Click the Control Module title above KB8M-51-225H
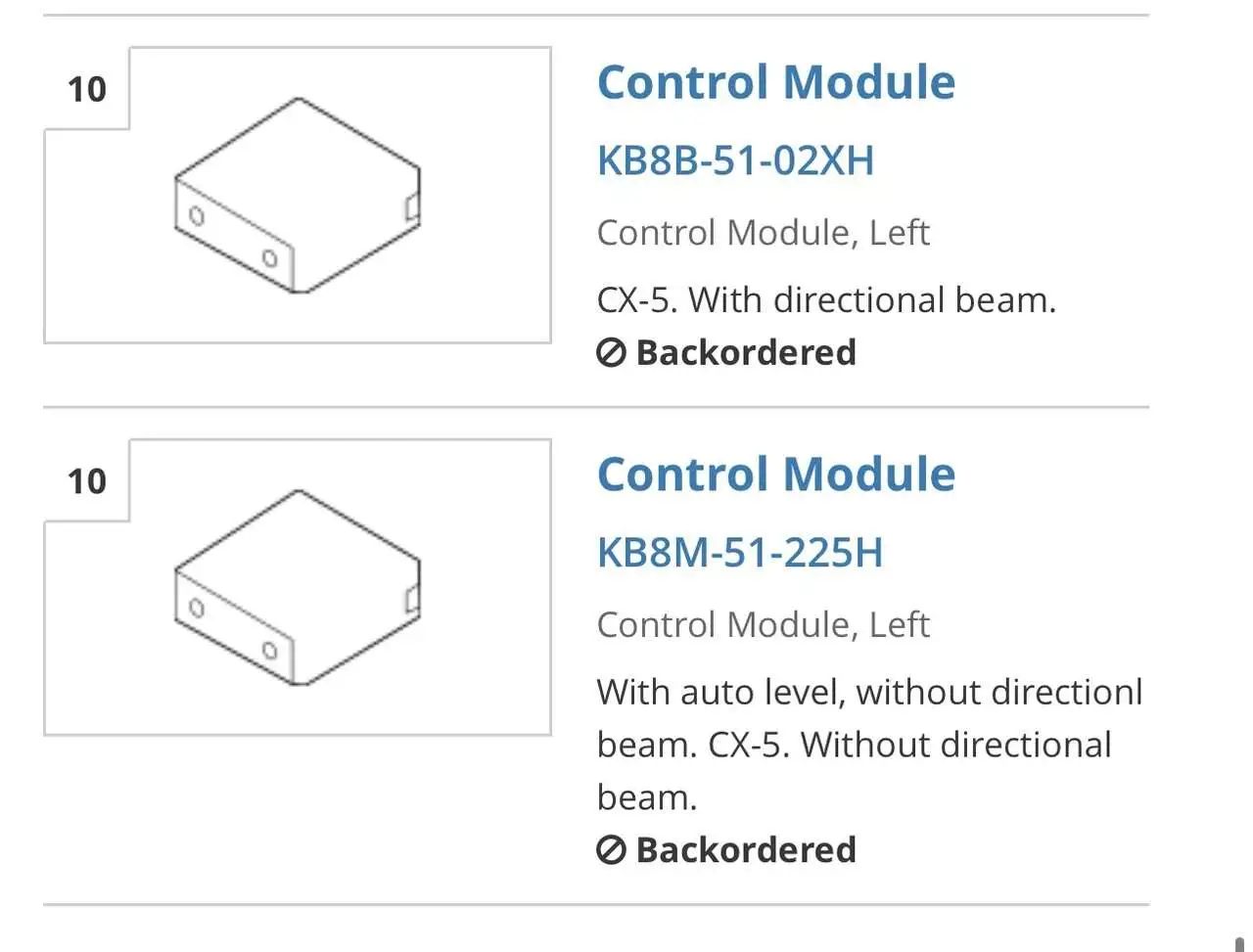 point(775,475)
